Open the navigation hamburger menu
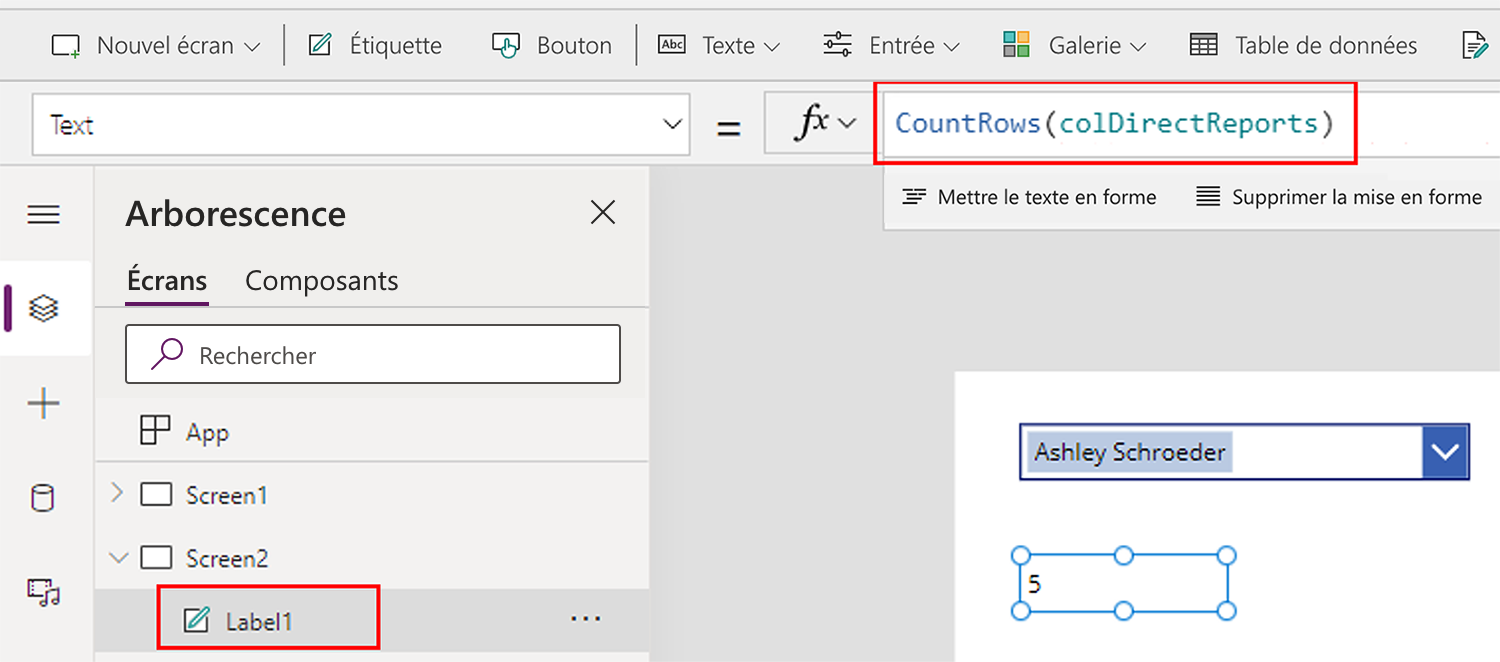The width and height of the screenshot is (1500, 662). [x=43, y=214]
